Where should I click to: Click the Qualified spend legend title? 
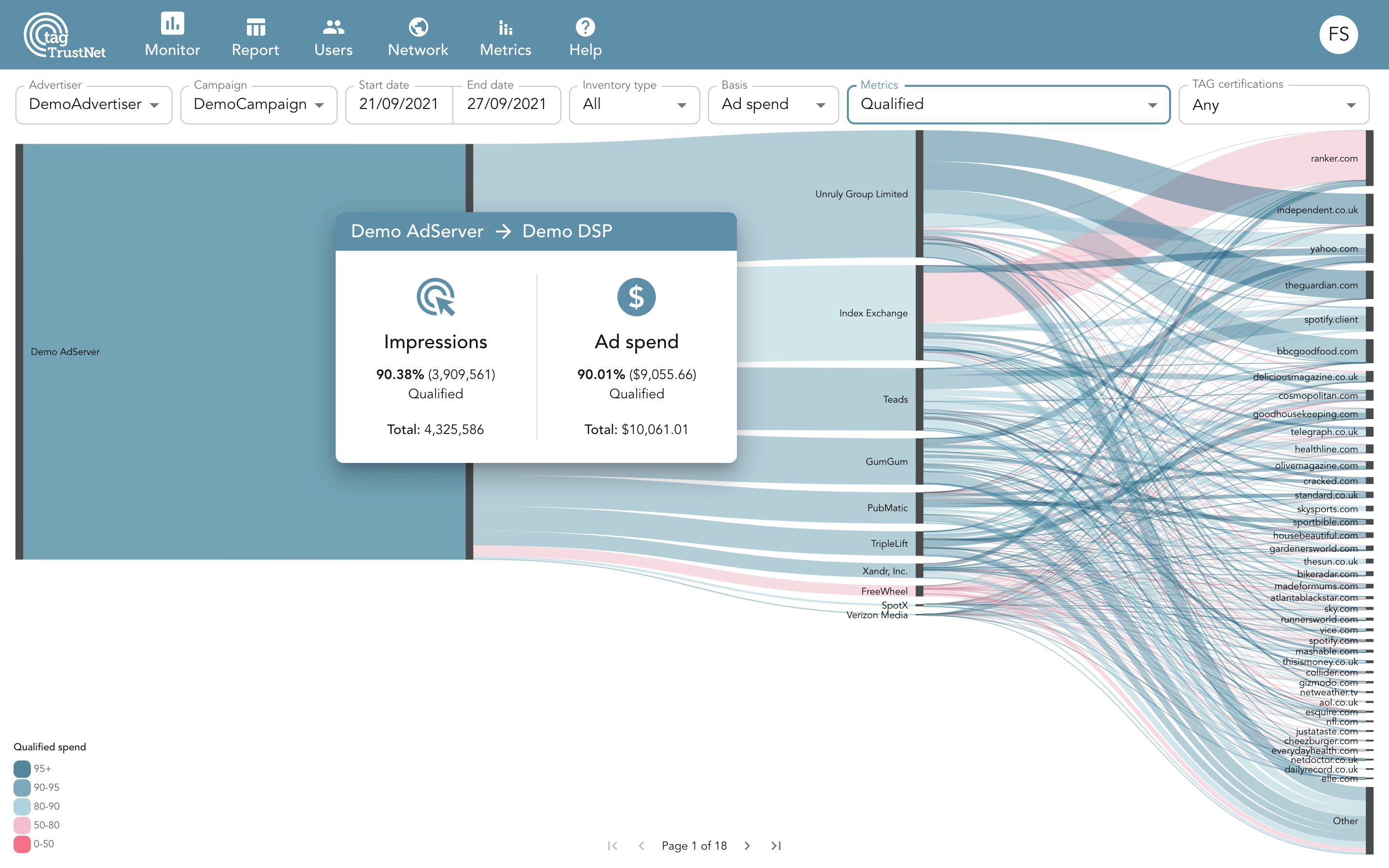[x=50, y=747]
